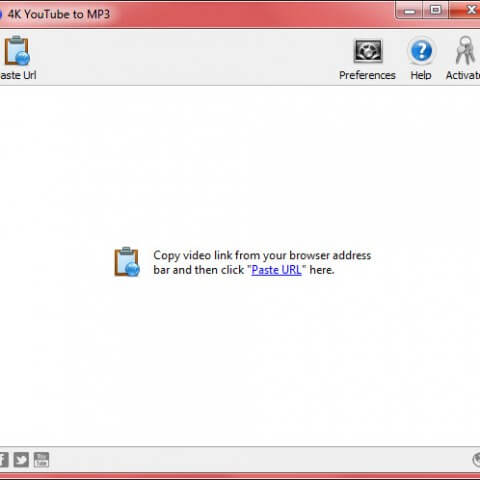Click the "4K YouTube to MP3" title bar text
Screen dimensions: 480x480
[x=59, y=14]
